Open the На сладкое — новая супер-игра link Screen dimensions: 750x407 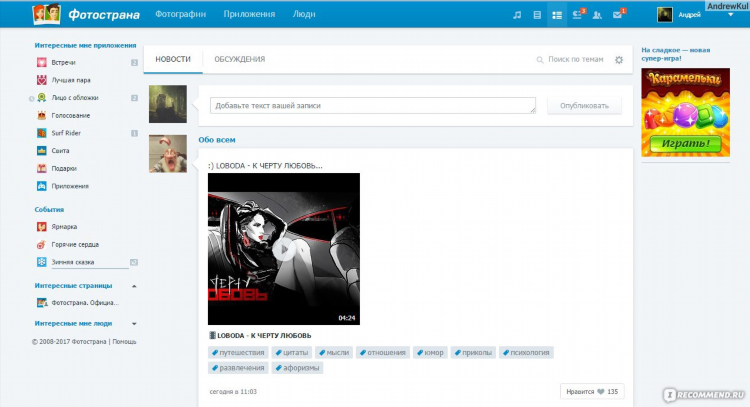675,54
